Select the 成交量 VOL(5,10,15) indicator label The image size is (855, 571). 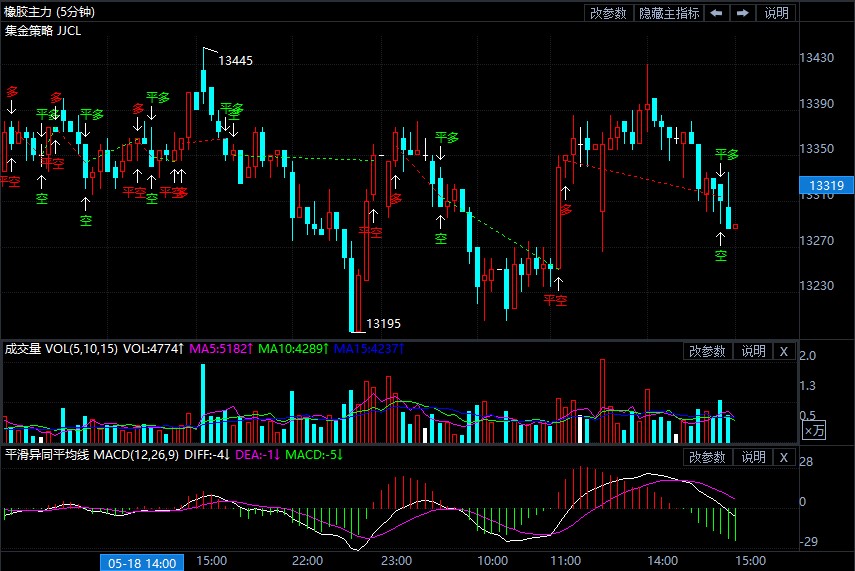[x=61, y=349]
